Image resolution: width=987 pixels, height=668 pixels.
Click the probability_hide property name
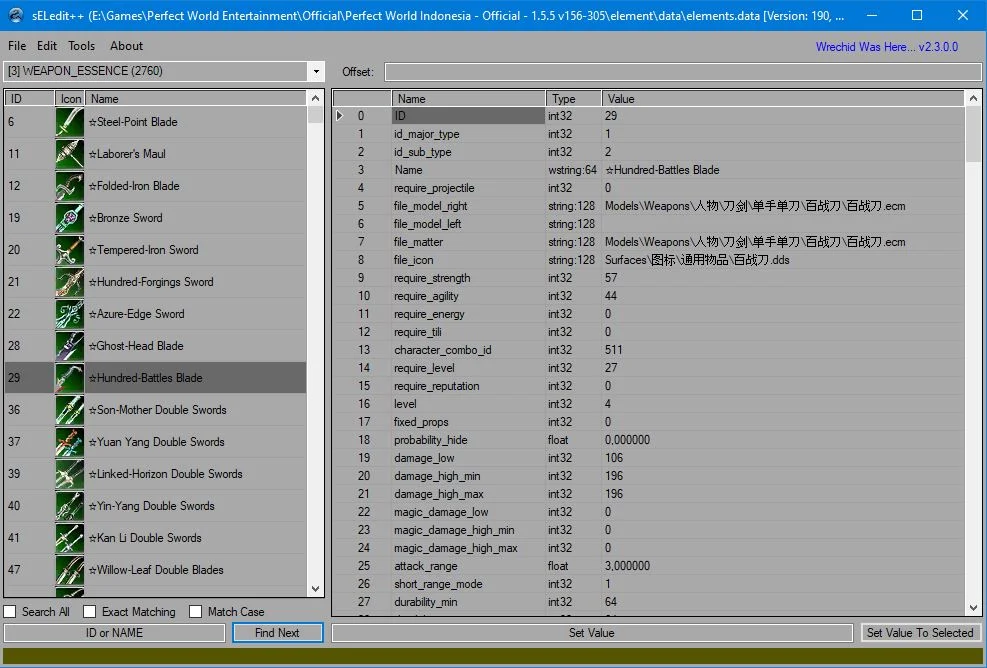tap(431, 440)
